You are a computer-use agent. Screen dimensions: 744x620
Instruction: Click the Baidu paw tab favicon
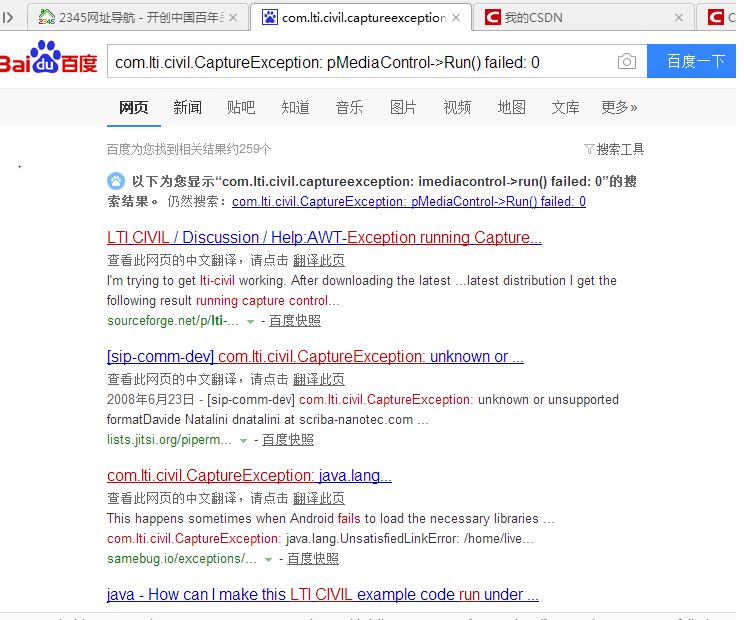(270, 18)
